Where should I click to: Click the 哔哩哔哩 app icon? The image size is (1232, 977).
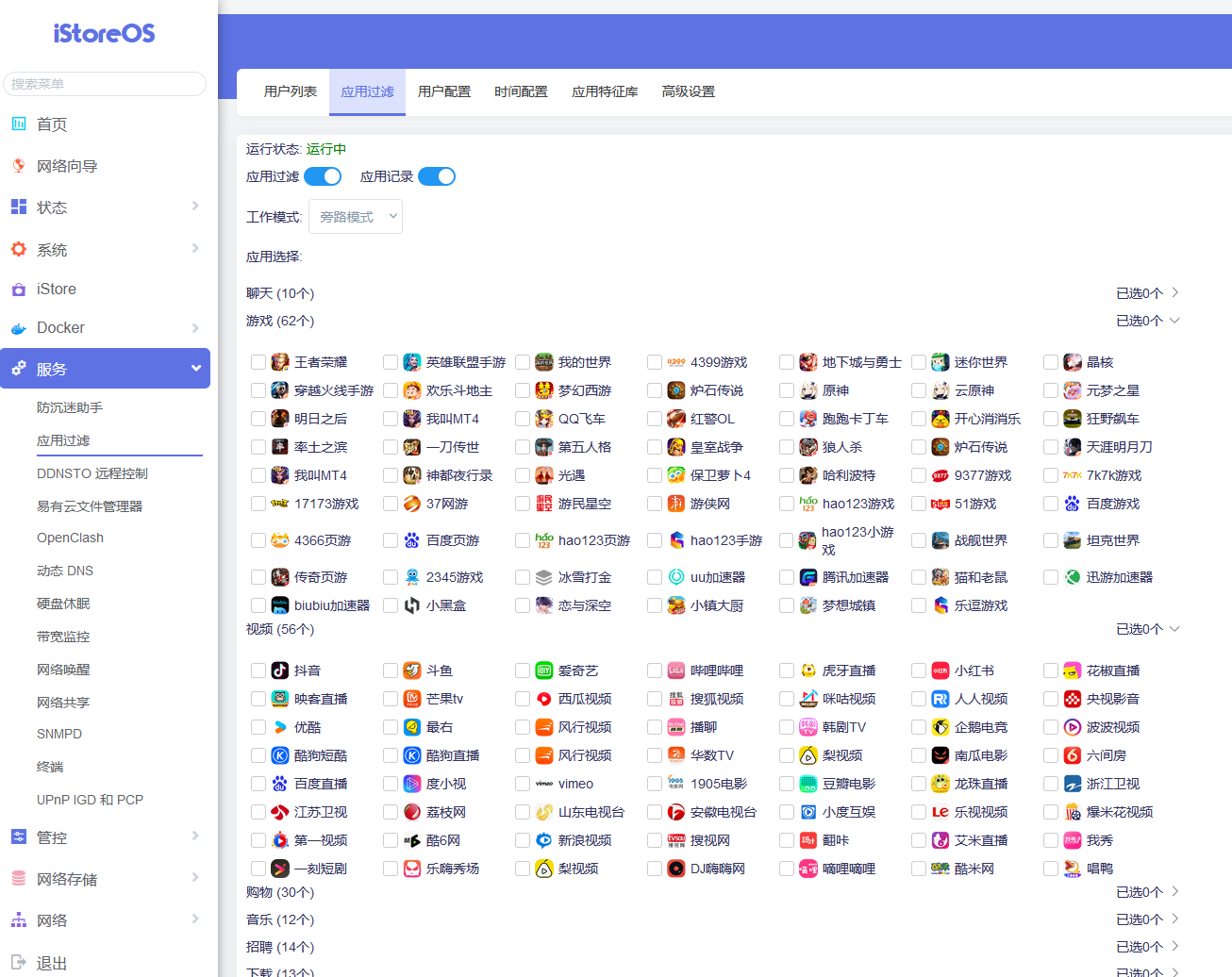(x=676, y=671)
